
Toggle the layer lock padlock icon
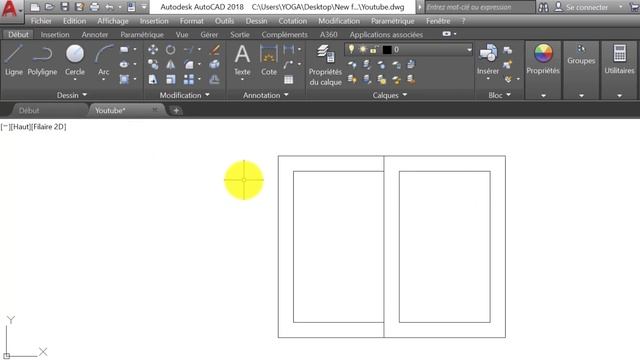373,50
